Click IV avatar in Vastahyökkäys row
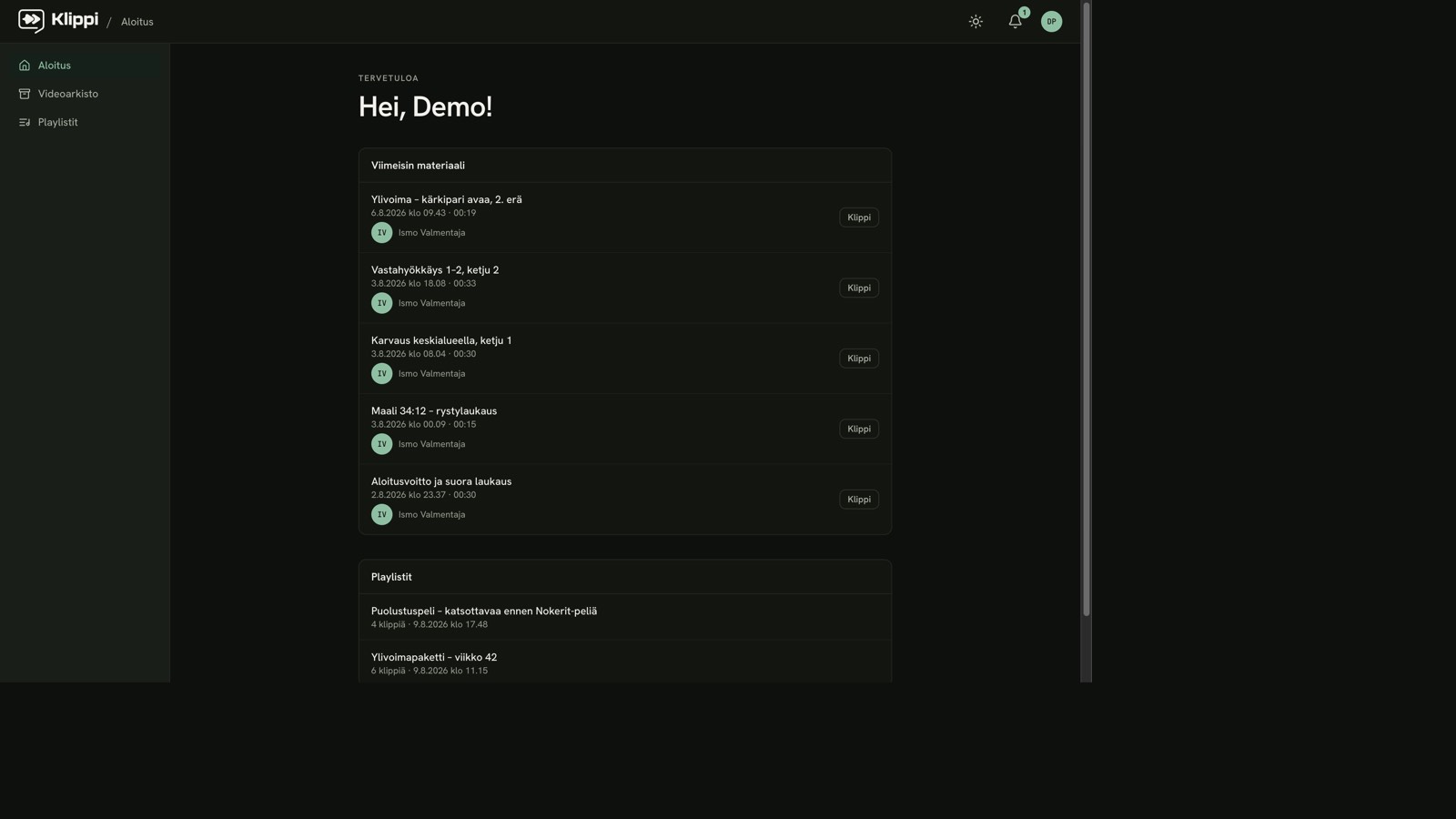1456x819 pixels. pos(381,303)
